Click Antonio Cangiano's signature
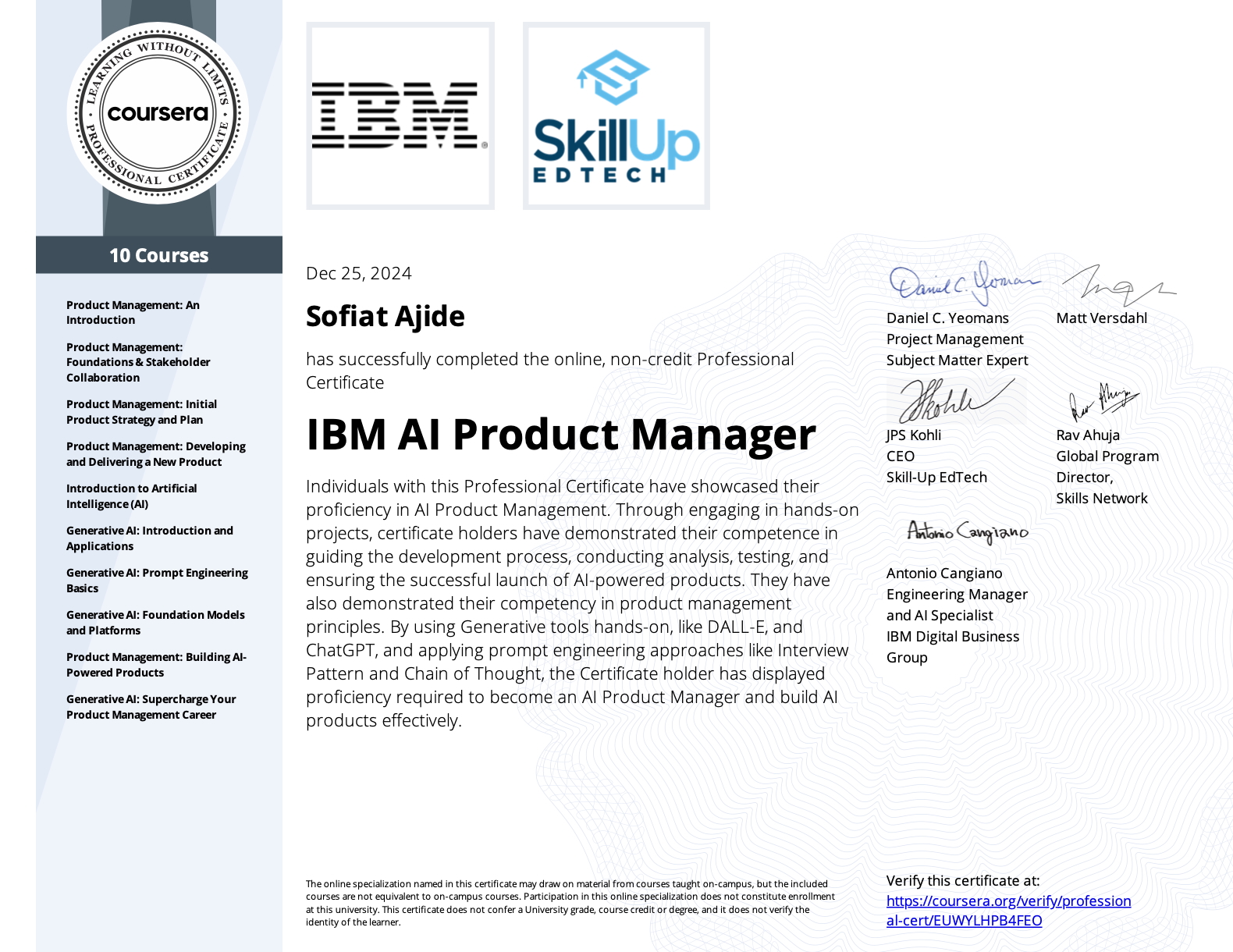This screenshot has width=1233, height=952. pos(968,532)
